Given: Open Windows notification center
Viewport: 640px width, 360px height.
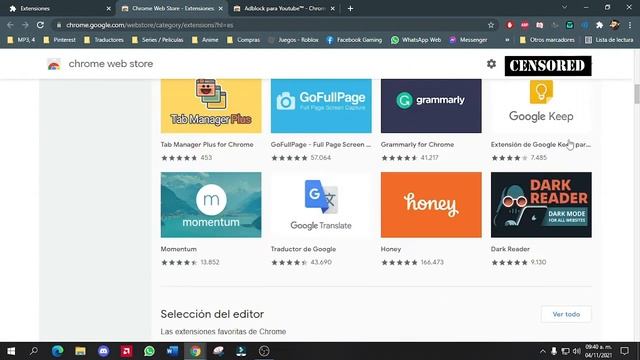Looking at the screenshot, I should coord(624,351).
